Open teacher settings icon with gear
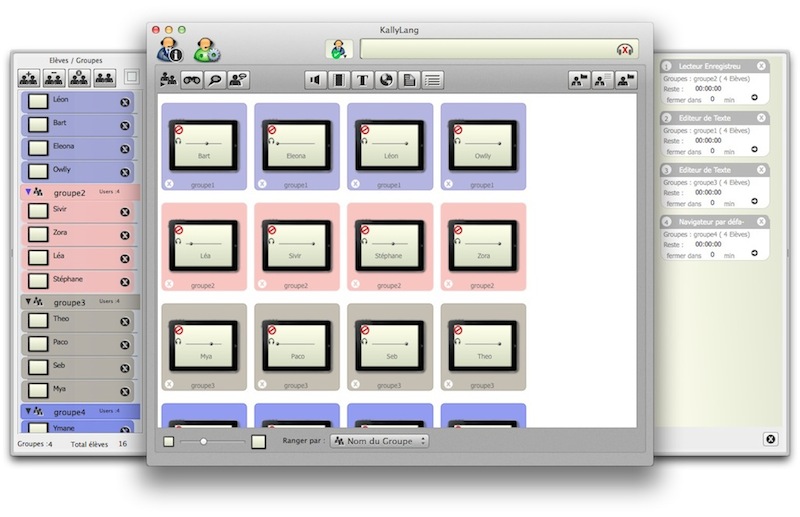Screen dimensions: 800x517 (x=207, y=50)
